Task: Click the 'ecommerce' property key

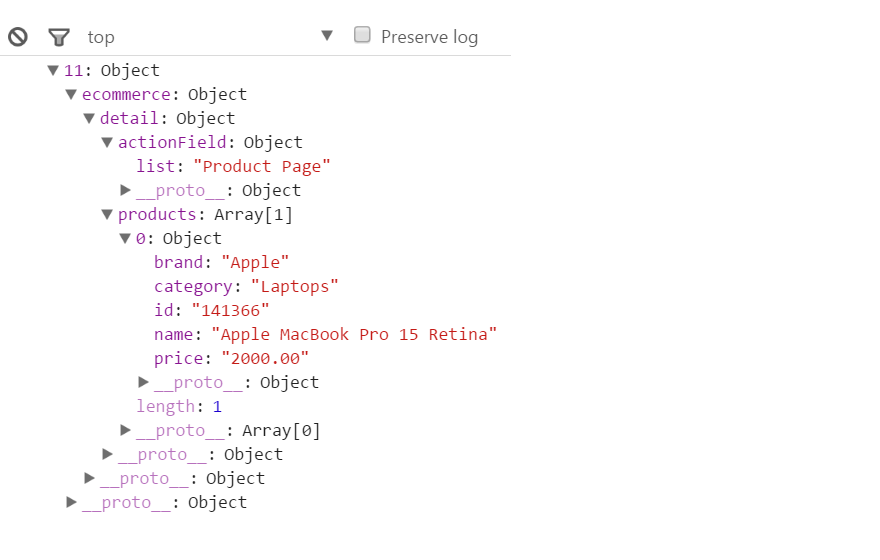Action: click(126, 94)
